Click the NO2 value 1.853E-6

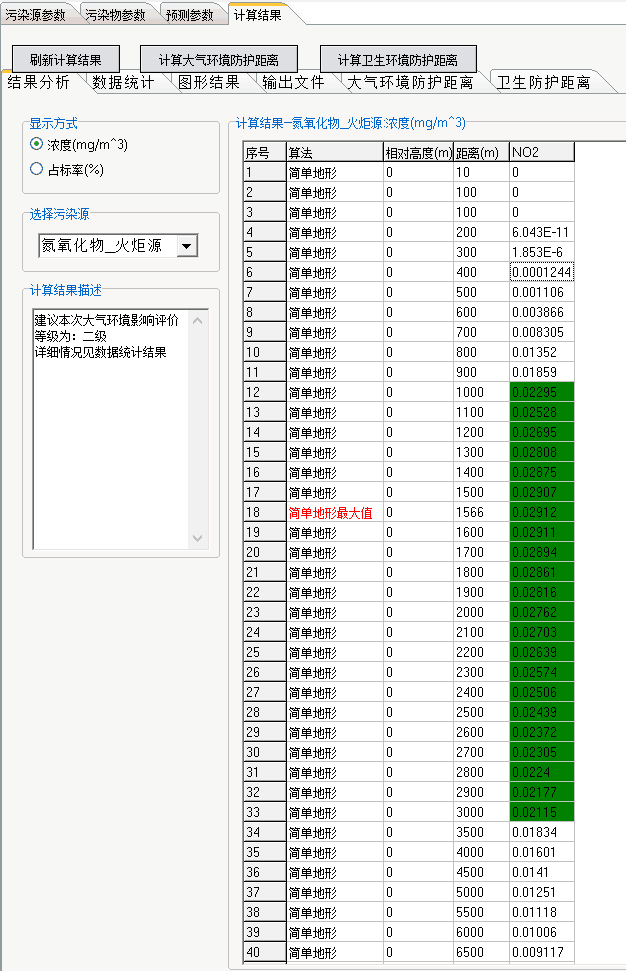pos(542,252)
